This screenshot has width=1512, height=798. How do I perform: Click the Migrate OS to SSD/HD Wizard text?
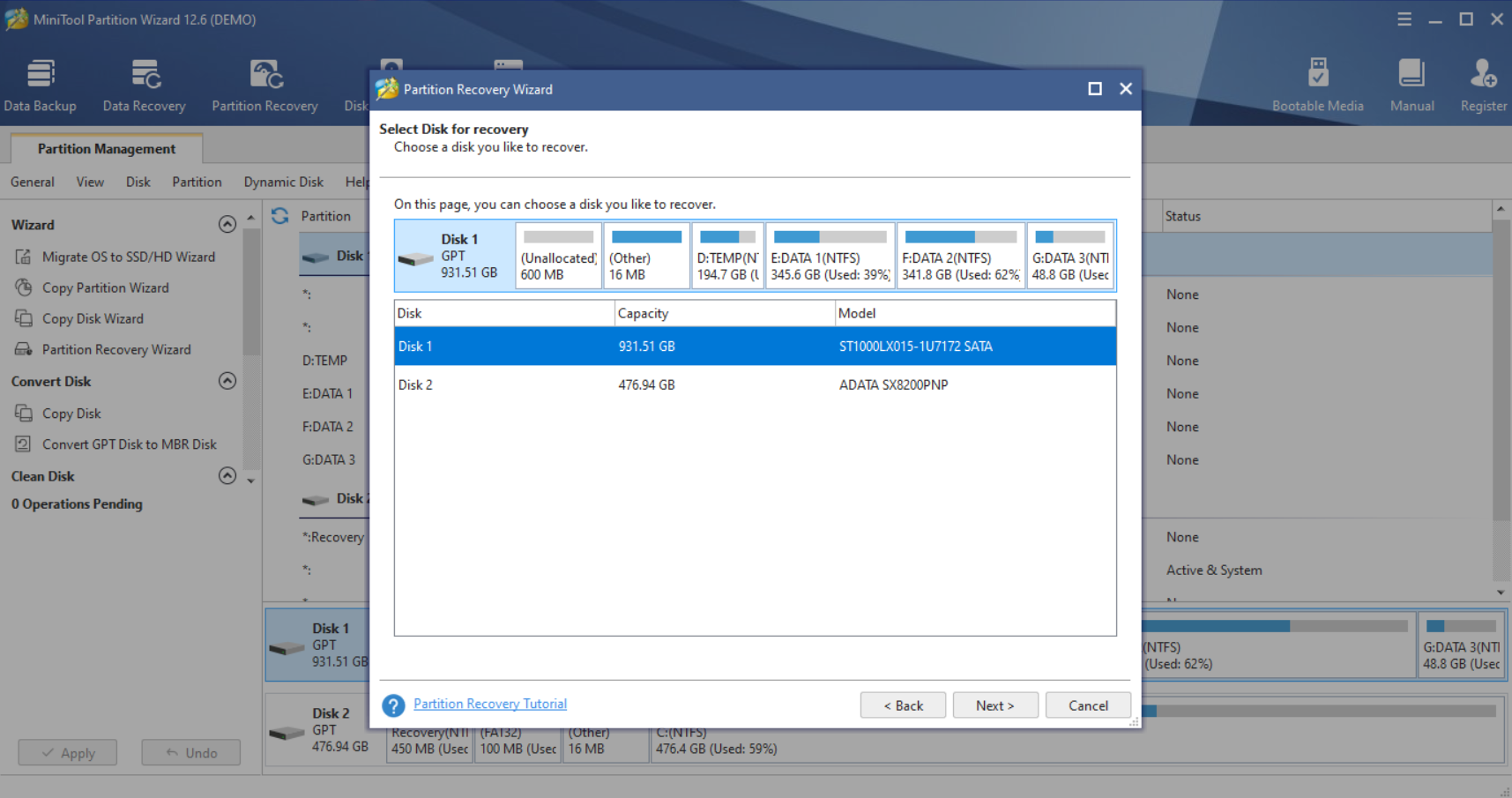pos(129,257)
